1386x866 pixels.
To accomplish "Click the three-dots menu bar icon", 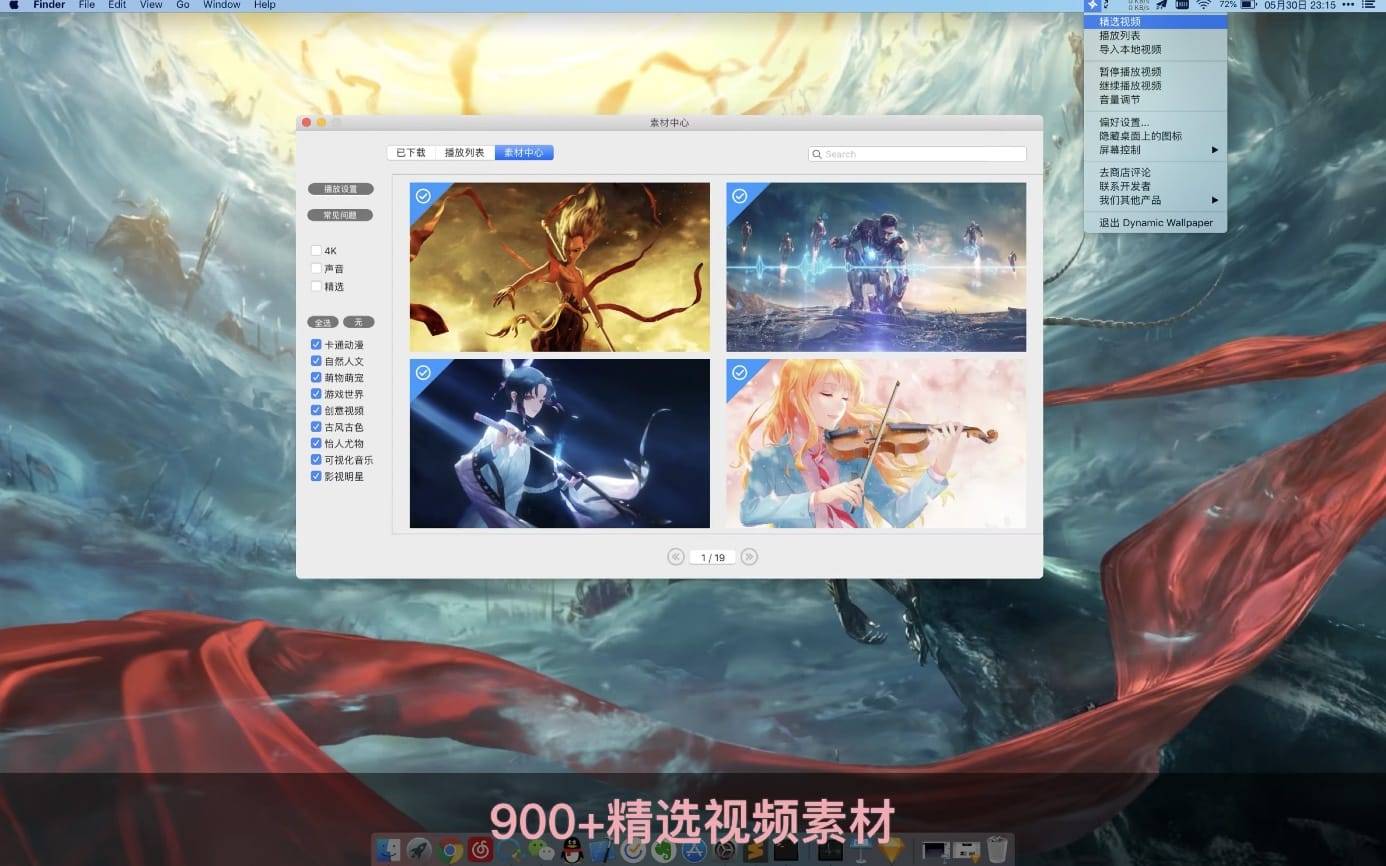I will click(1349, 5).
